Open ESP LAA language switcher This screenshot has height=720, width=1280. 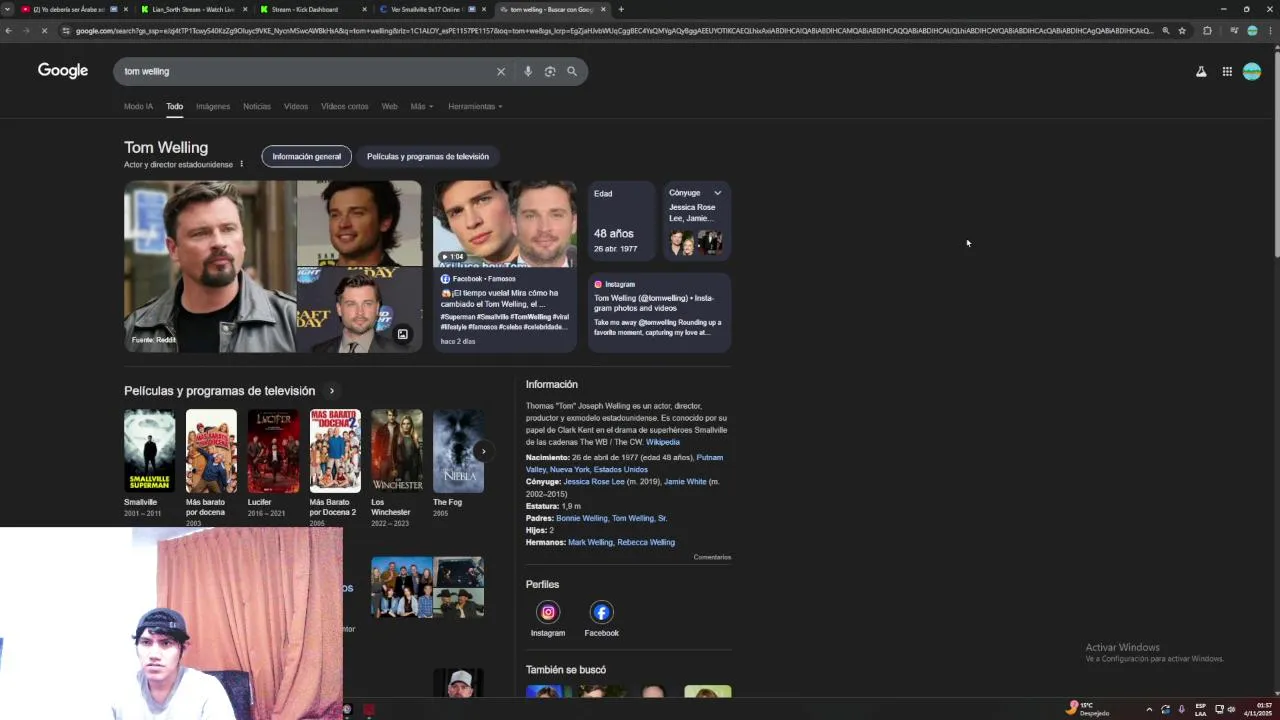click(x=1201, y=709)
